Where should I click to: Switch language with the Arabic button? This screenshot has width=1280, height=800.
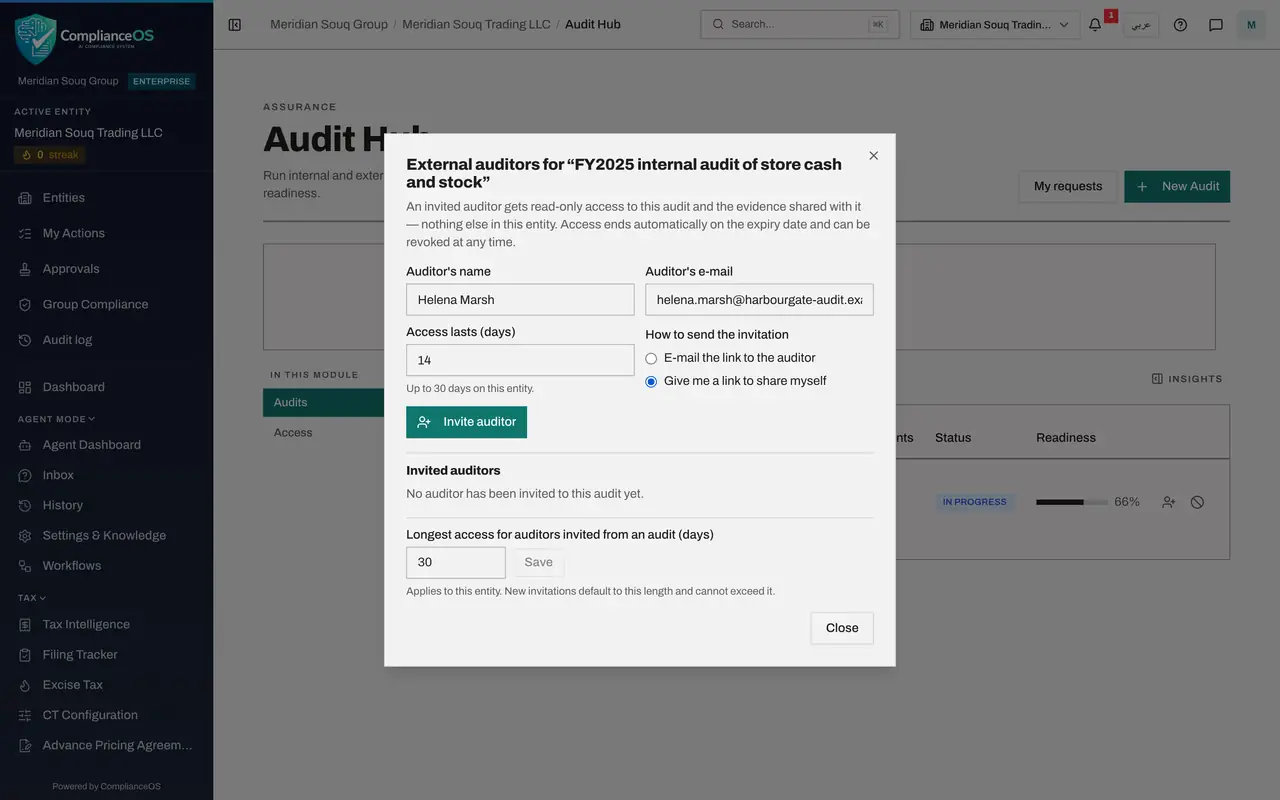[x=1141, y=25]
